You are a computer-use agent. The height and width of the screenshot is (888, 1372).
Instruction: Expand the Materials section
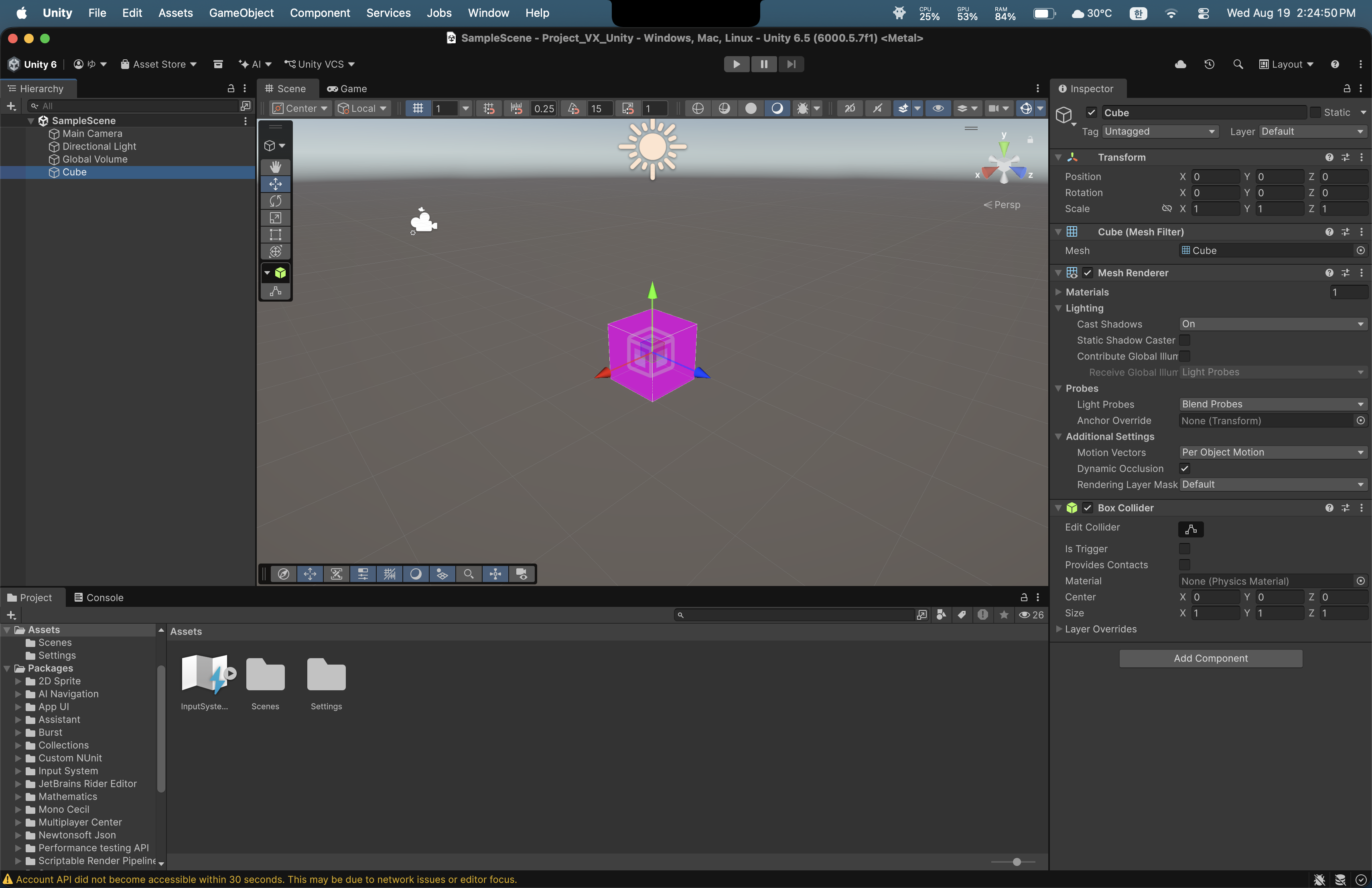click(1058, 292)
